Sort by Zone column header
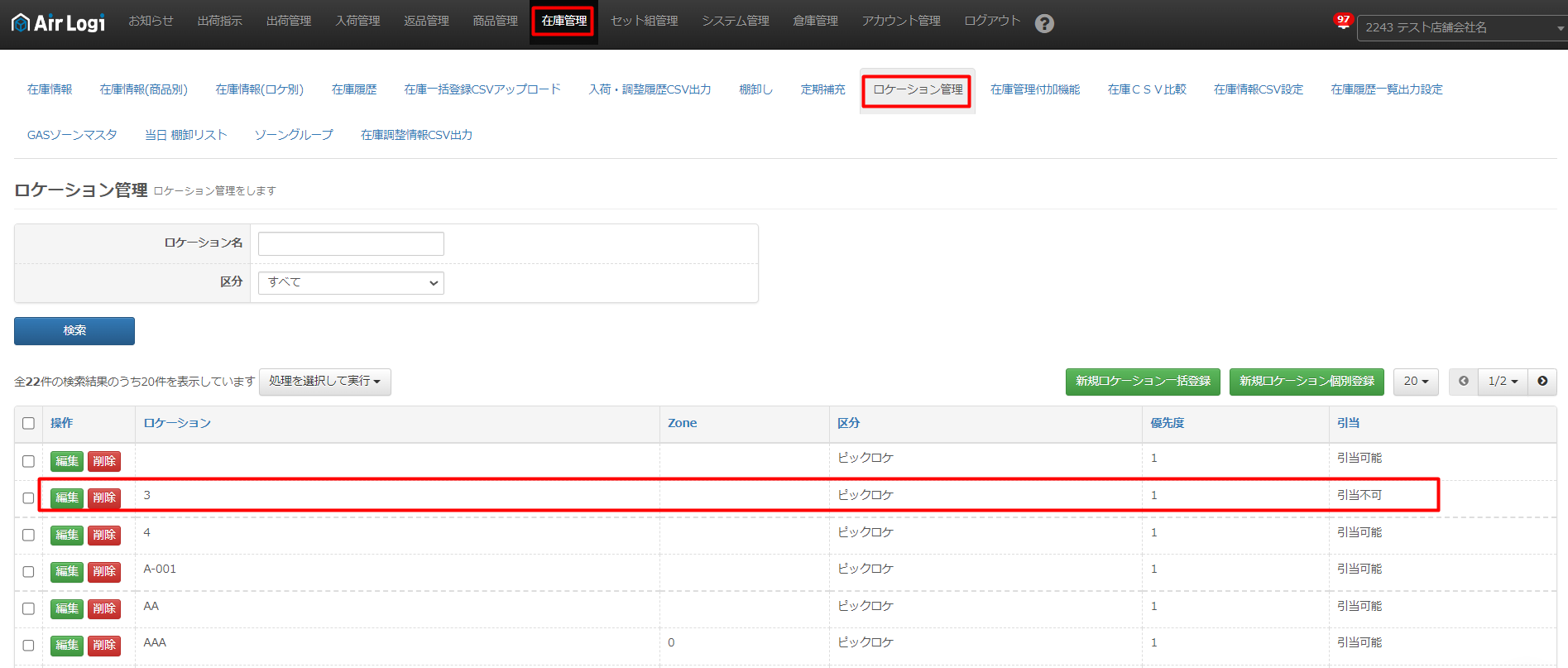Viewport: 1568px width, 668px height. click(x=683, y=423)
